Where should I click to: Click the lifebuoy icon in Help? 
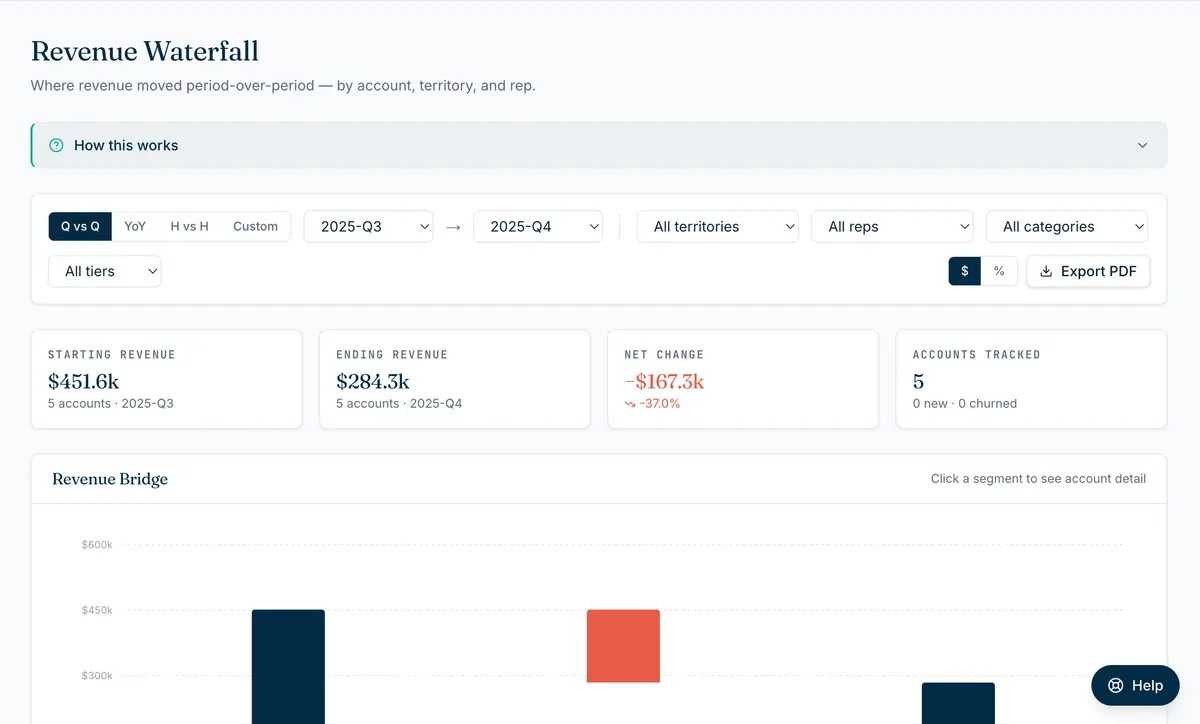point(1116,685)
